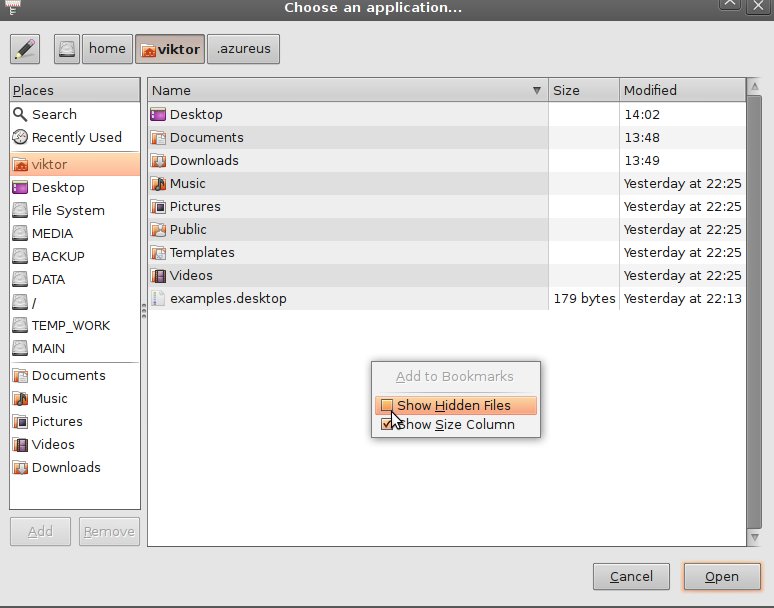The image size is (774, 608).
Task: Click the Modified column header
Action: pos(683,90)
